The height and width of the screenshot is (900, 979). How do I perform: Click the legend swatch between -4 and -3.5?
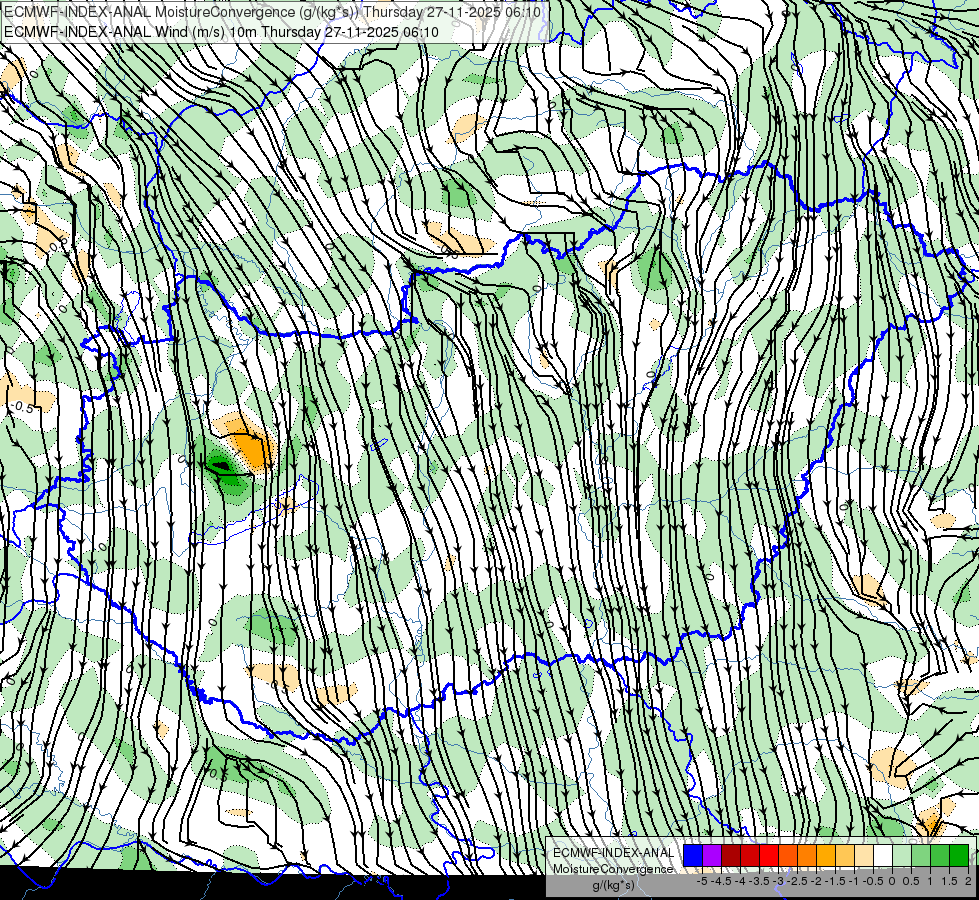[x=750, y=855]
